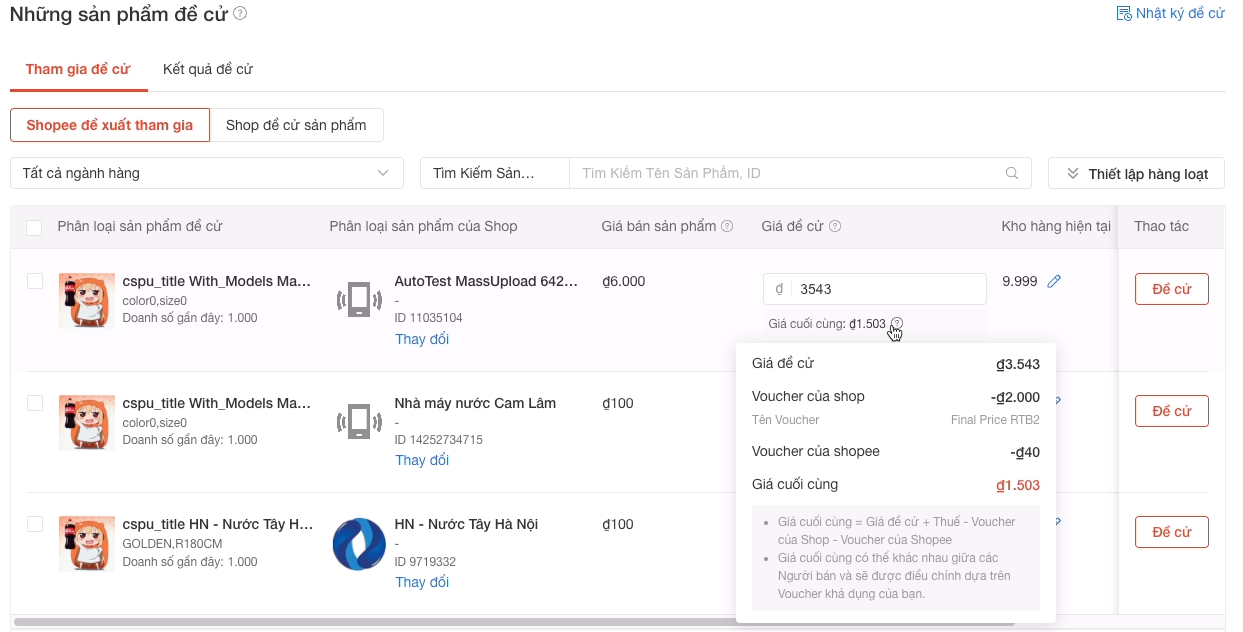Image resolution: width=1243 pixels, height=632 pixels.
Task: Toggle the select-all checkbox in table header
Action: [34, 228]
